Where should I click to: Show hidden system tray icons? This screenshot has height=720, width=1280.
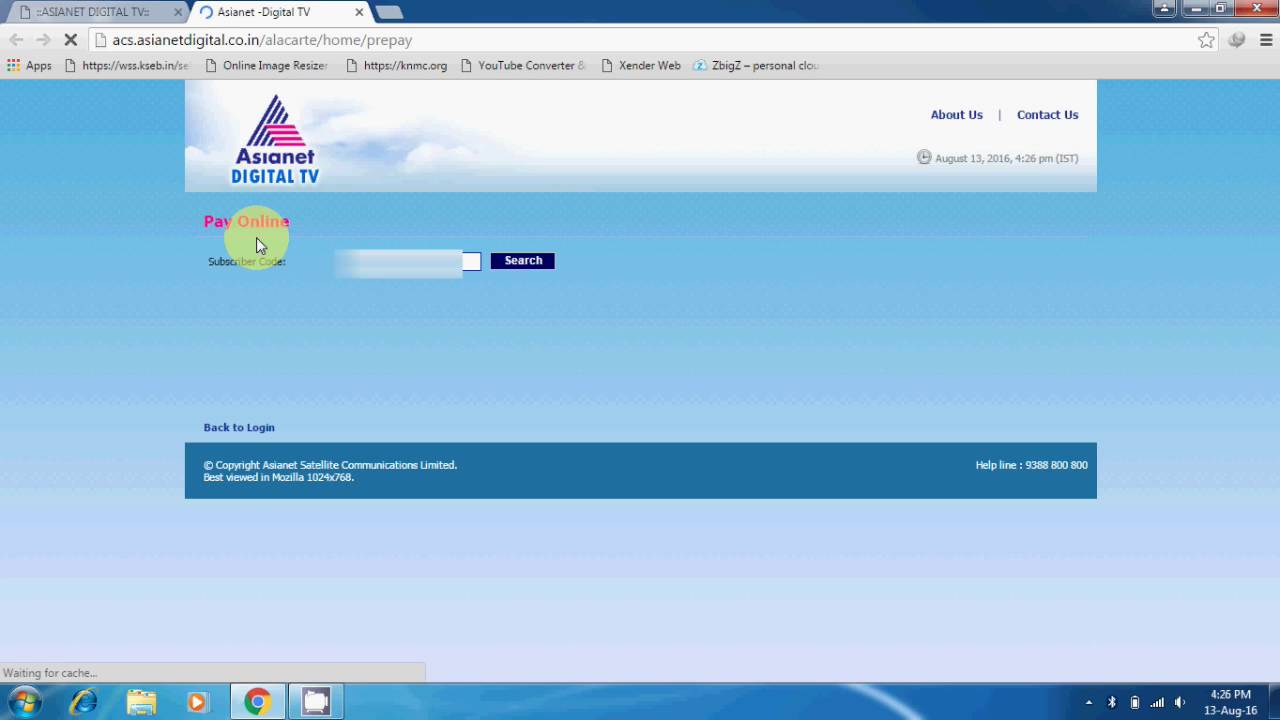[x=1089, y=703]
